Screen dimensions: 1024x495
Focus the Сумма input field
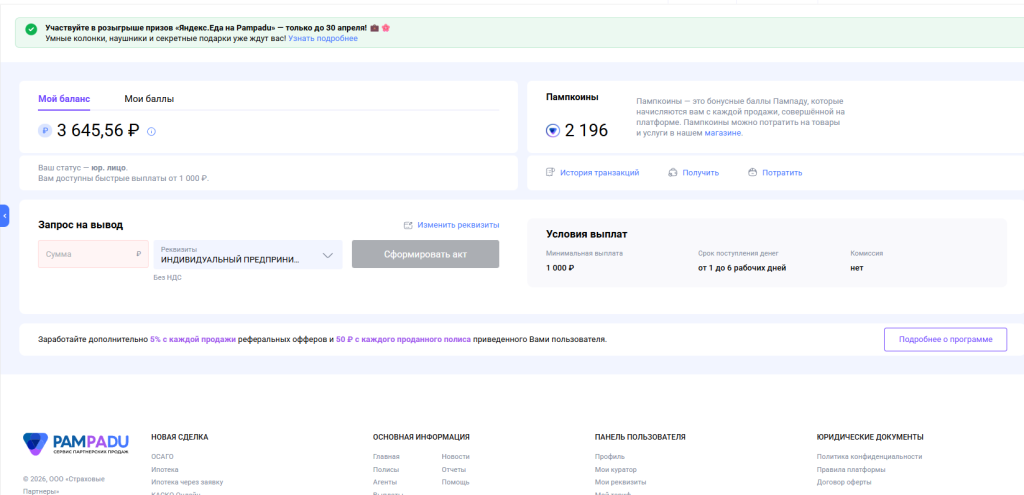pyautogui.click(x=93, y=254)
